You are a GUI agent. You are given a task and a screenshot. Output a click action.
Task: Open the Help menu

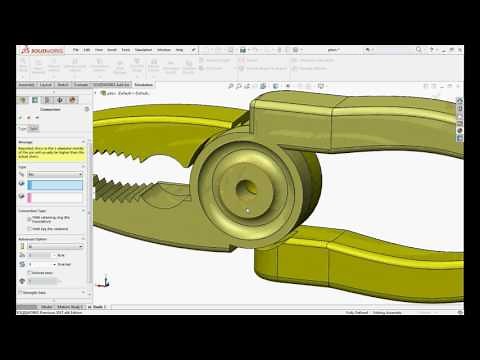[x=179, y=50]
